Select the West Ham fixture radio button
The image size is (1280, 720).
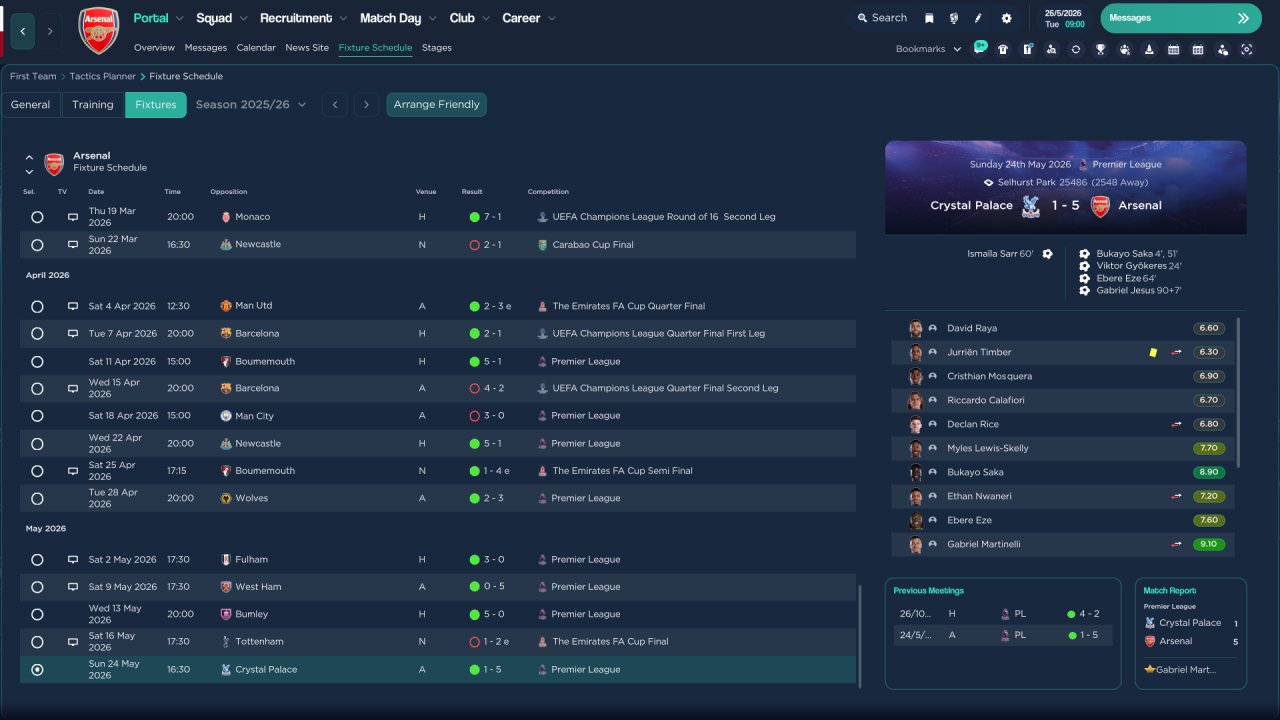37,587
